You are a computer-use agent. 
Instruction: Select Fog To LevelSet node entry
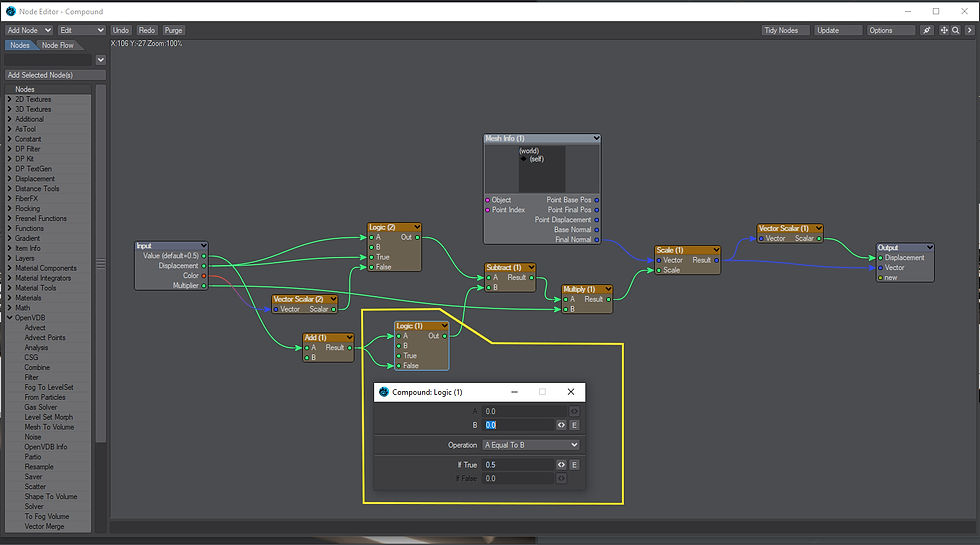pos(49,388)
